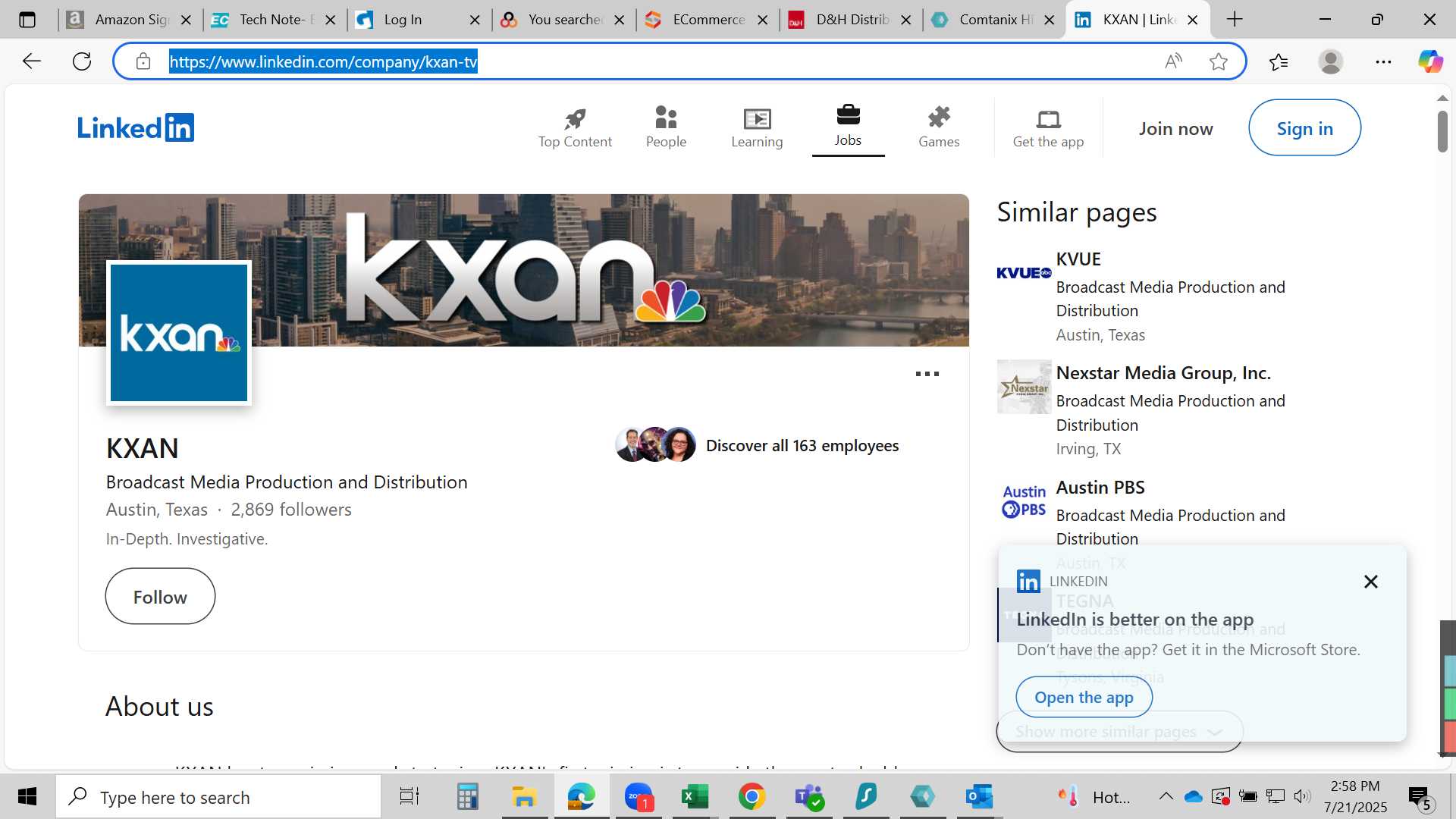Click the browser address bar URL
This screenshot has height=819, width=1456.
[x=323, y=61]
